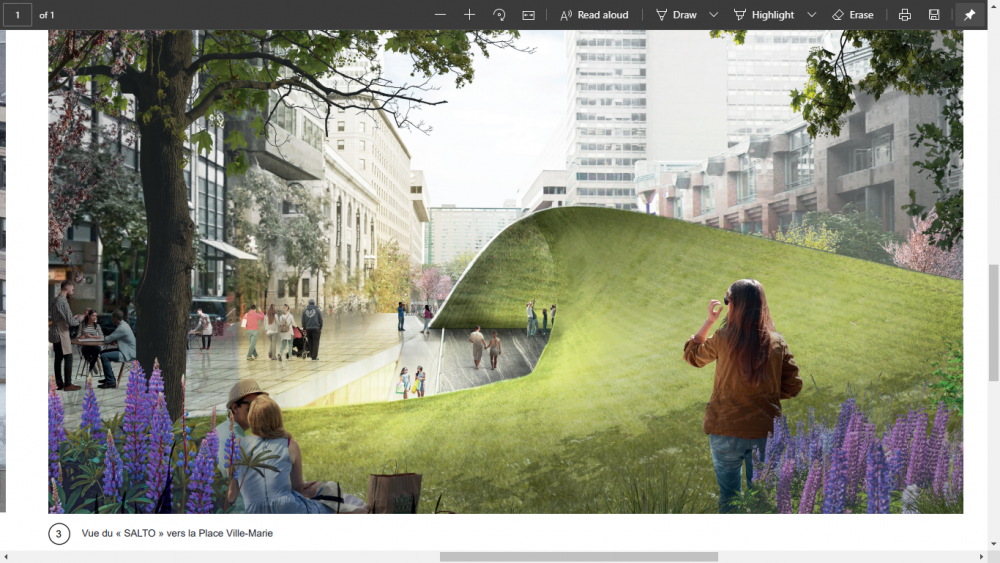Open the Highlight color options dropdown
1000x563 pixels.
coord(811,15)
